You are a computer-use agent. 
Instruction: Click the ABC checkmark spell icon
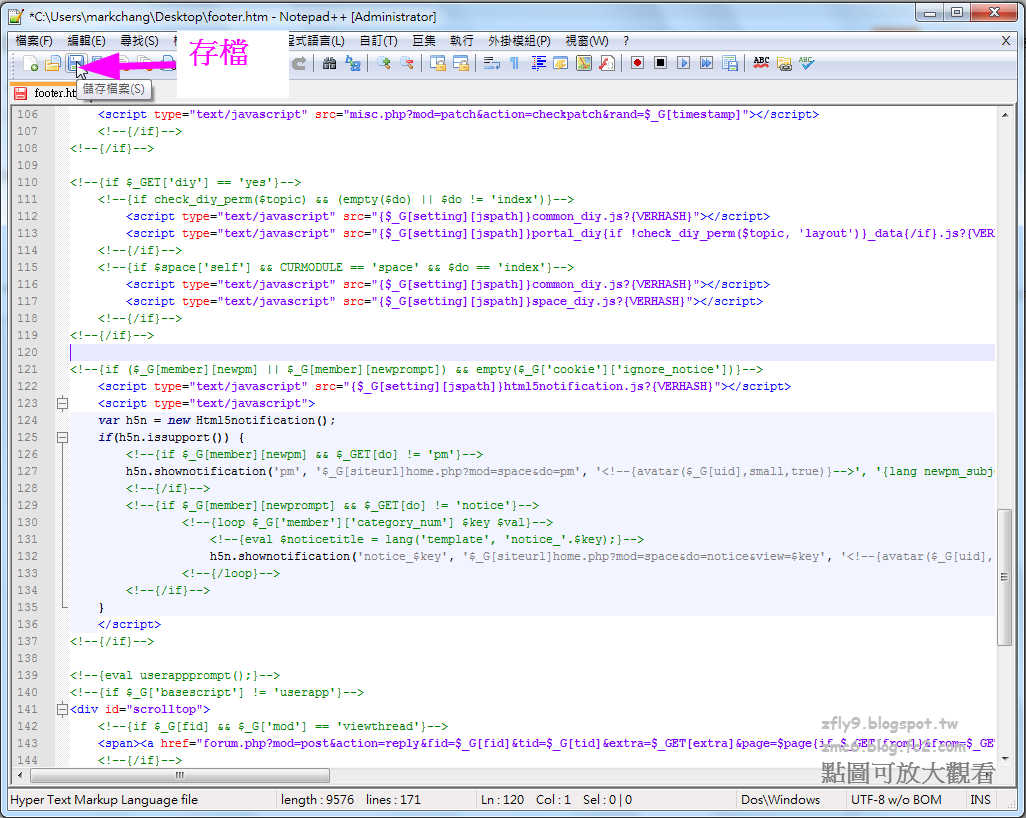pos(807,63)
